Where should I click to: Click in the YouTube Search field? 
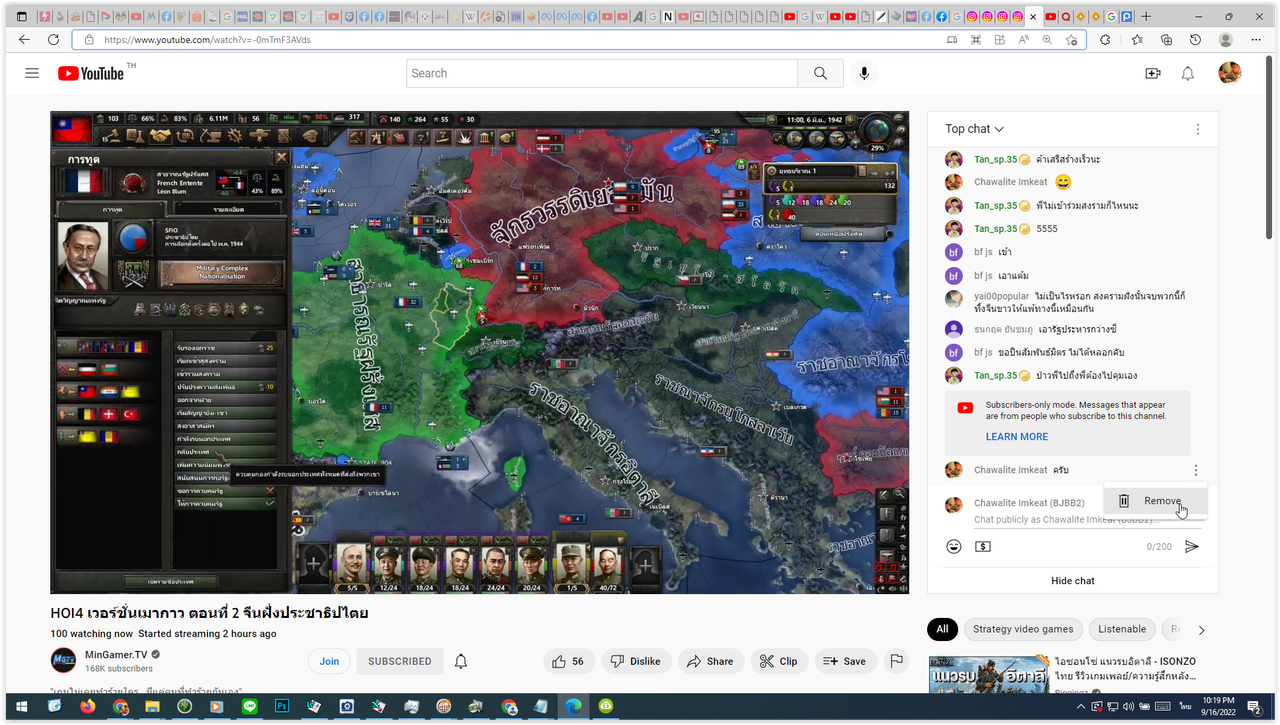pos(602,73)
